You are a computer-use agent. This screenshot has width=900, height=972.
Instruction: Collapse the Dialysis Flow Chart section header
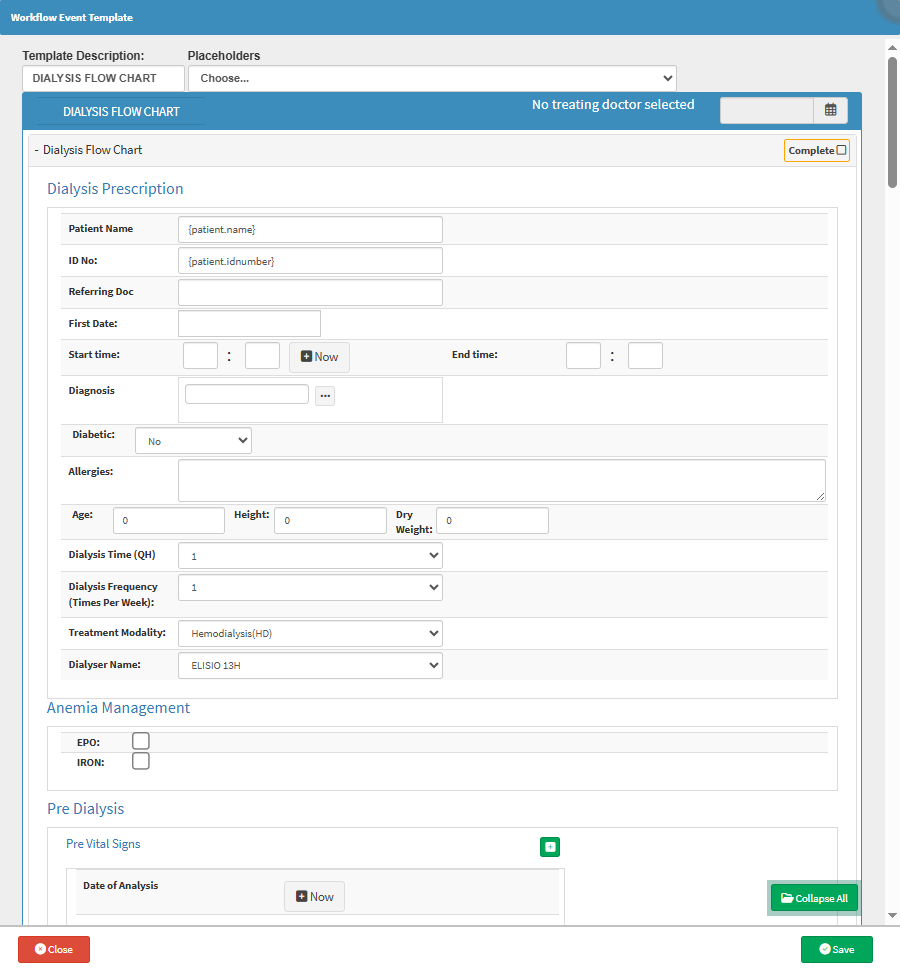pyautogui.click(x=90, y=150)
